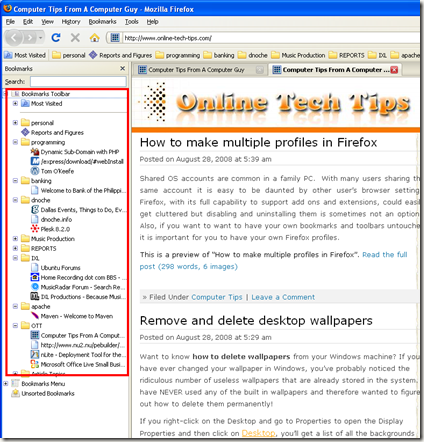Open the File menu

click(x=10, y=22)
